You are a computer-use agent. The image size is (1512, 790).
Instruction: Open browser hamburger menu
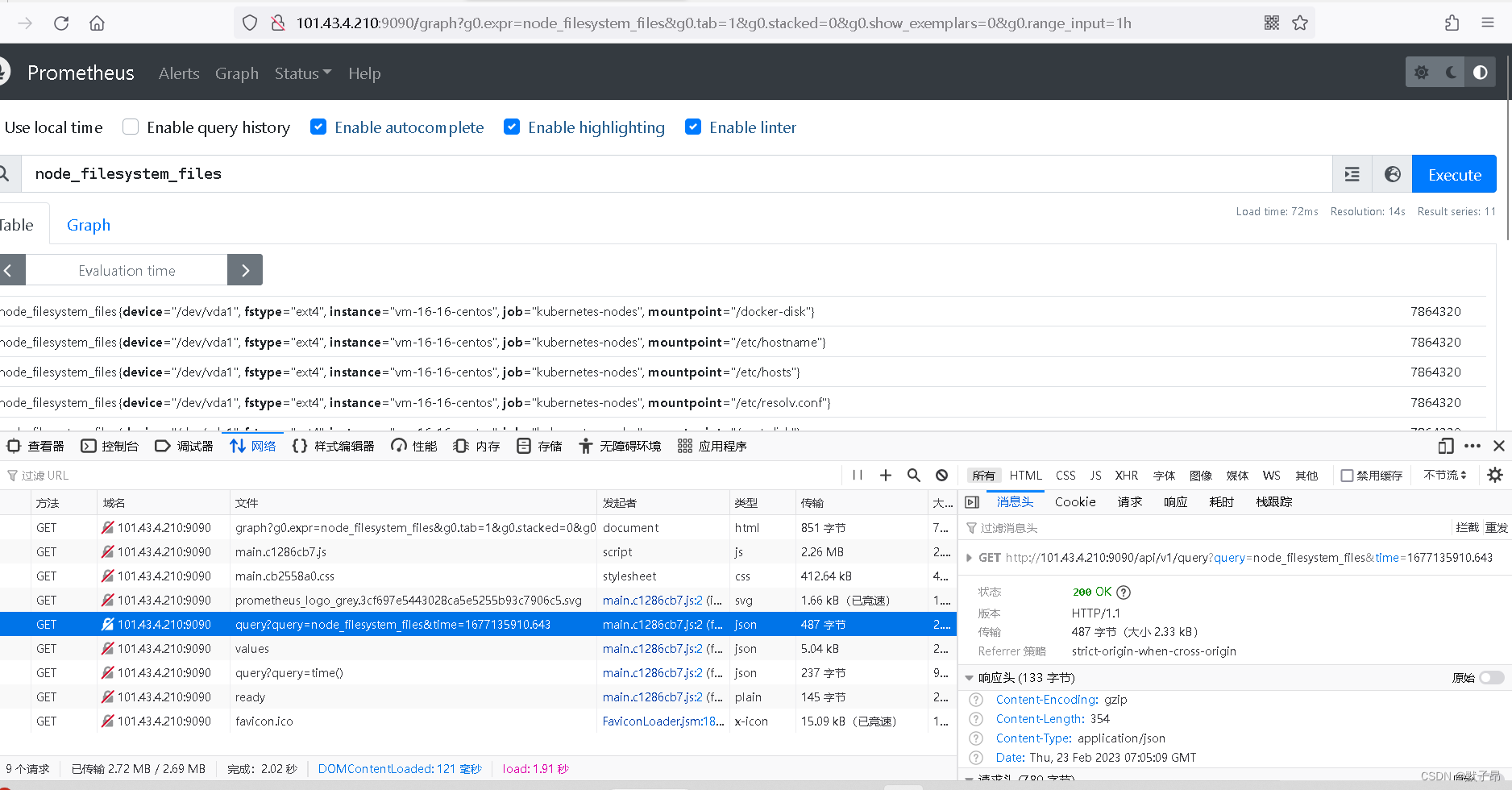point(1488,23)
